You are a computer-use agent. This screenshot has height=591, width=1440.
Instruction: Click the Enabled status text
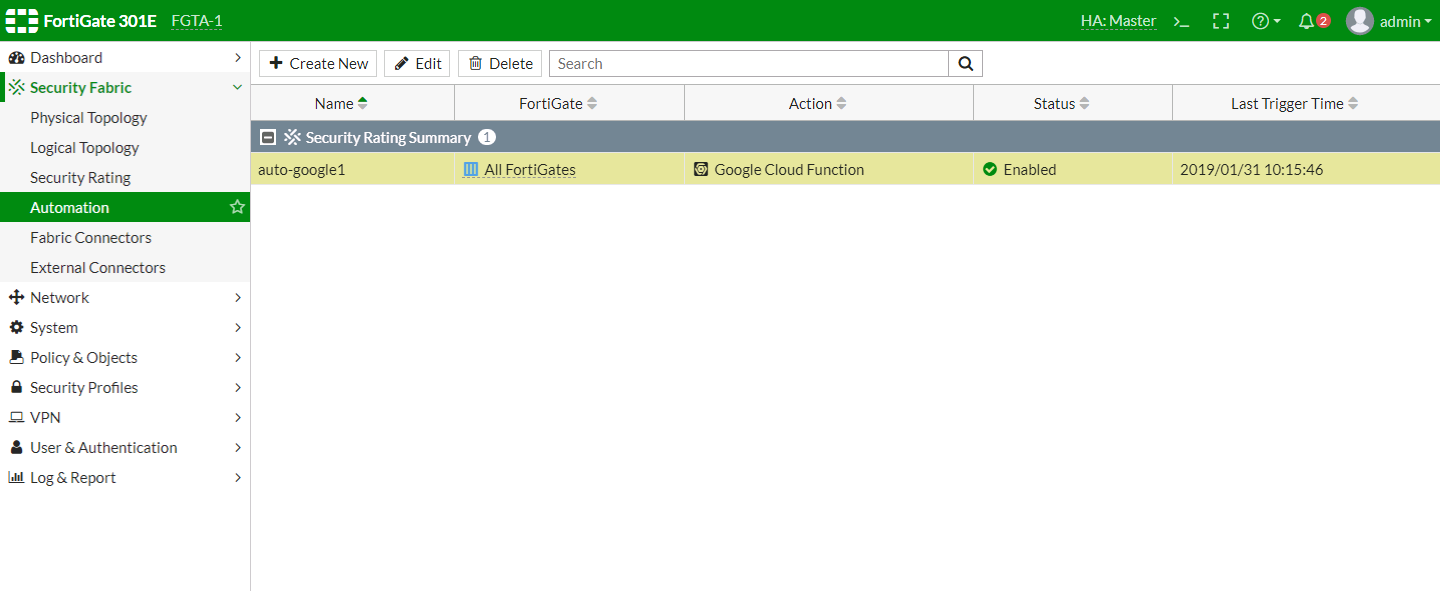[x=1030, y=170]
